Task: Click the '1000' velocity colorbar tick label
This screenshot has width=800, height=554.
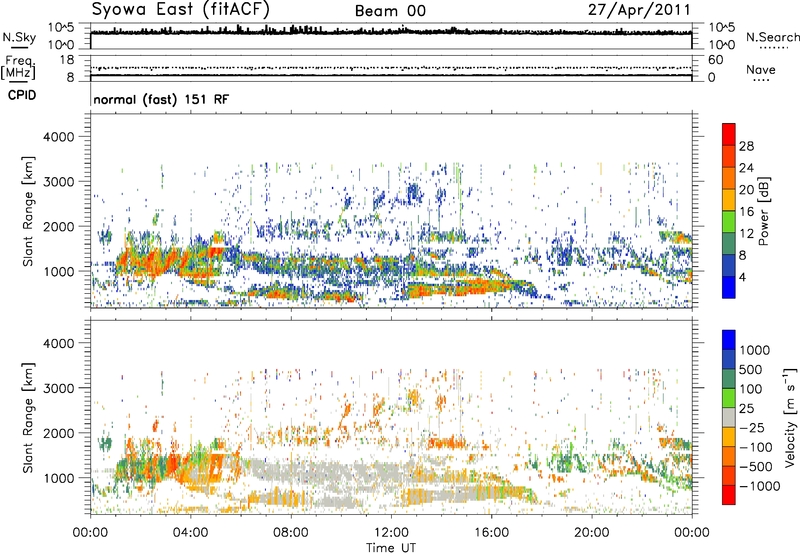Action: 755,350
